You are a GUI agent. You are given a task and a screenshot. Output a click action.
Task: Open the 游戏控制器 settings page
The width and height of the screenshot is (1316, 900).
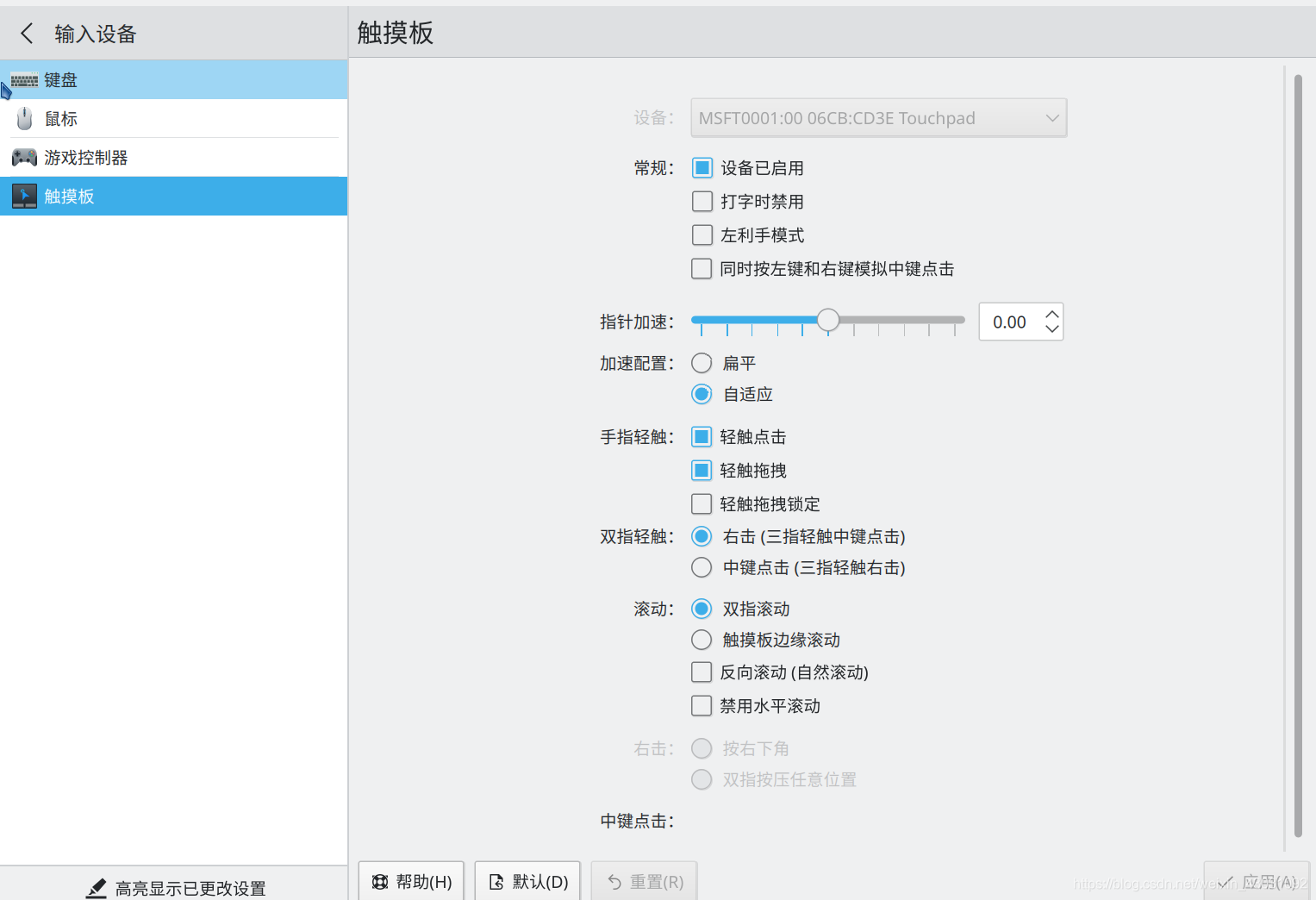point(174,158)
